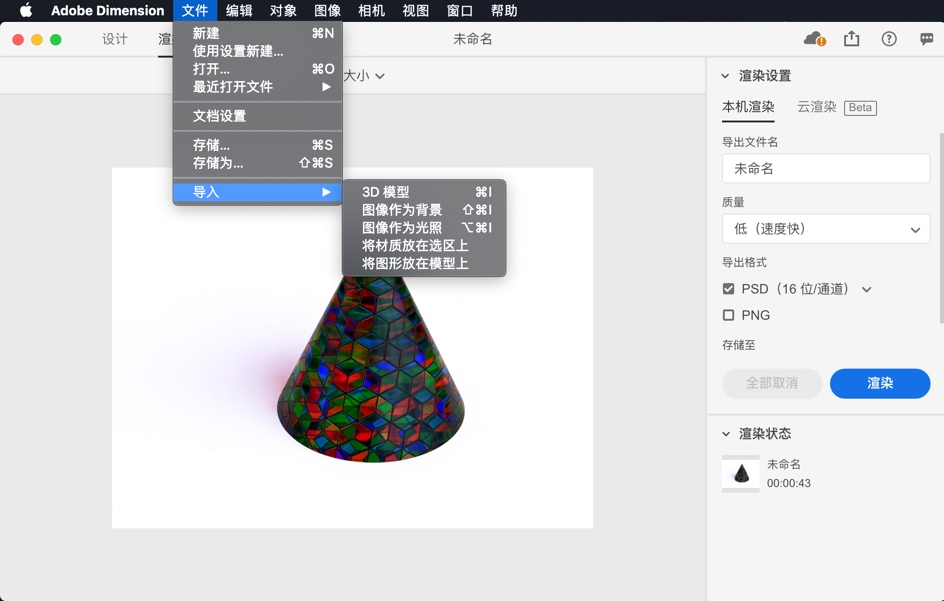Open the 质量 quality dropdown showing 低（速度快）
944x601 pixels.
click(825, 229)
